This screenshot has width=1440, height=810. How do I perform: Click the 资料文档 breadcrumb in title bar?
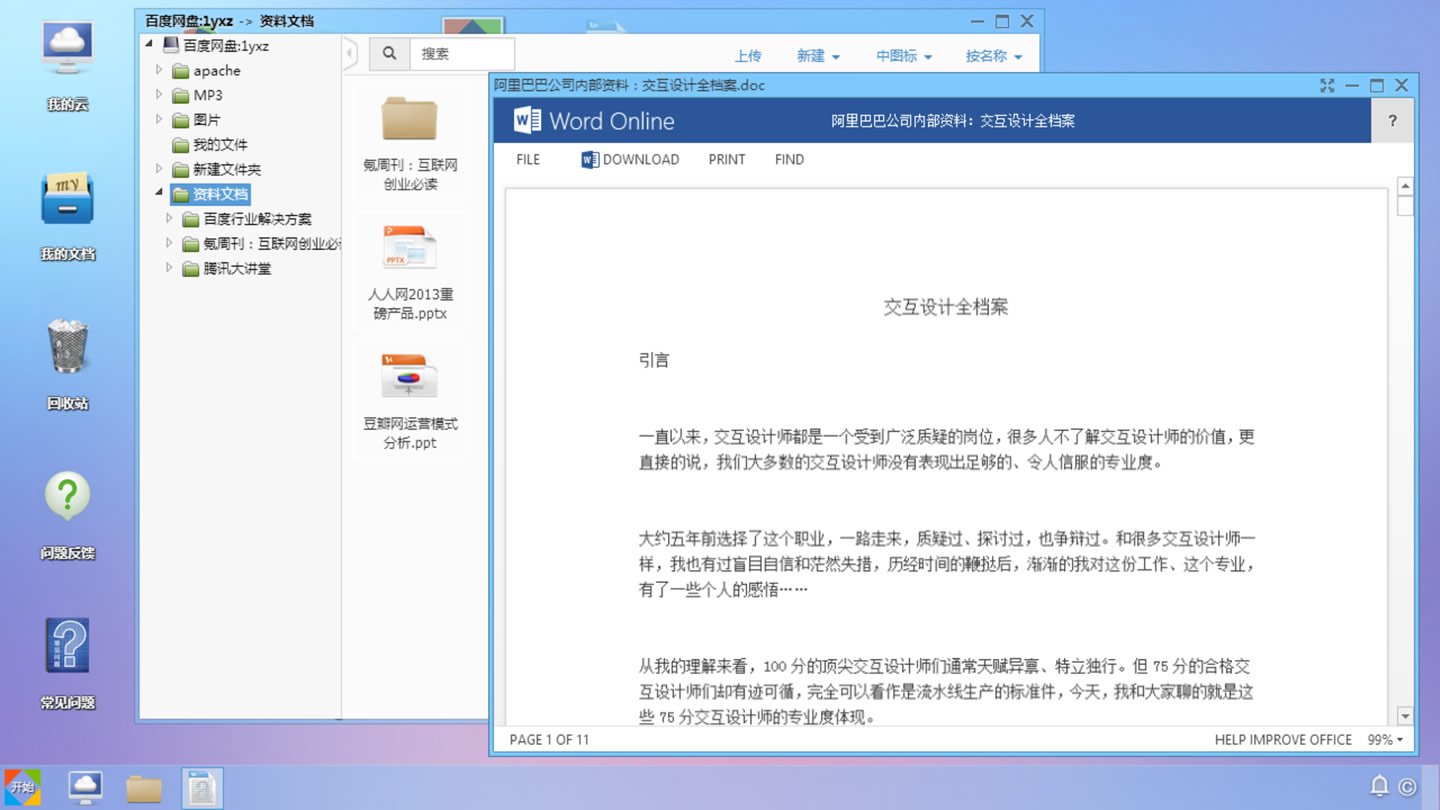[286, 20]
